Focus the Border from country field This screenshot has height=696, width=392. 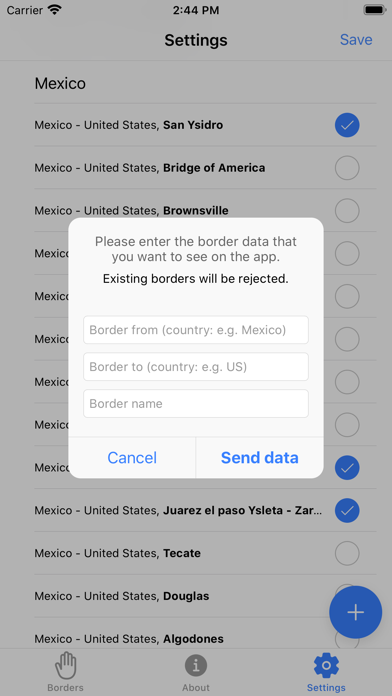[196, 330]
